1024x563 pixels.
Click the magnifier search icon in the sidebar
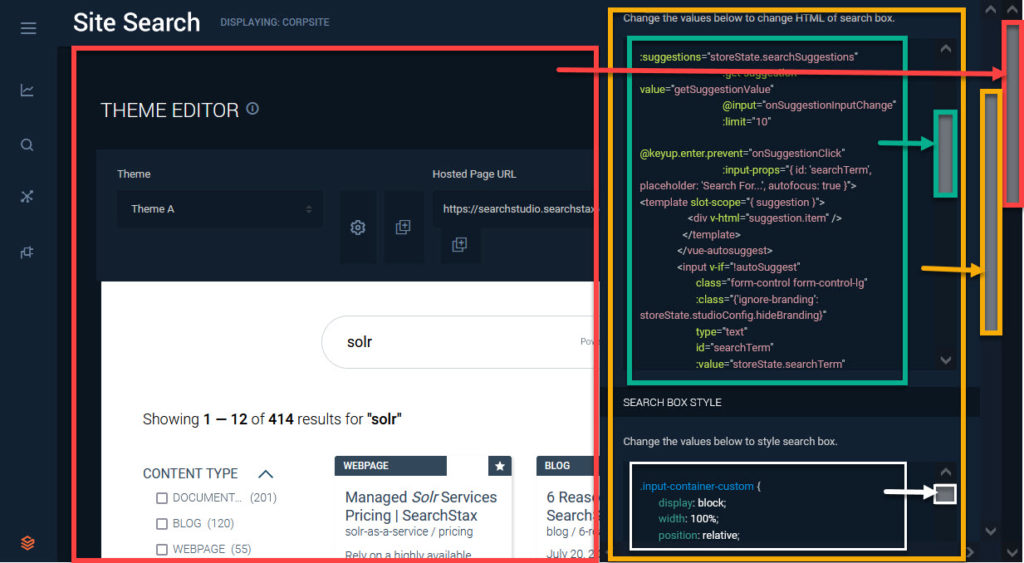[x=27, y=144]
